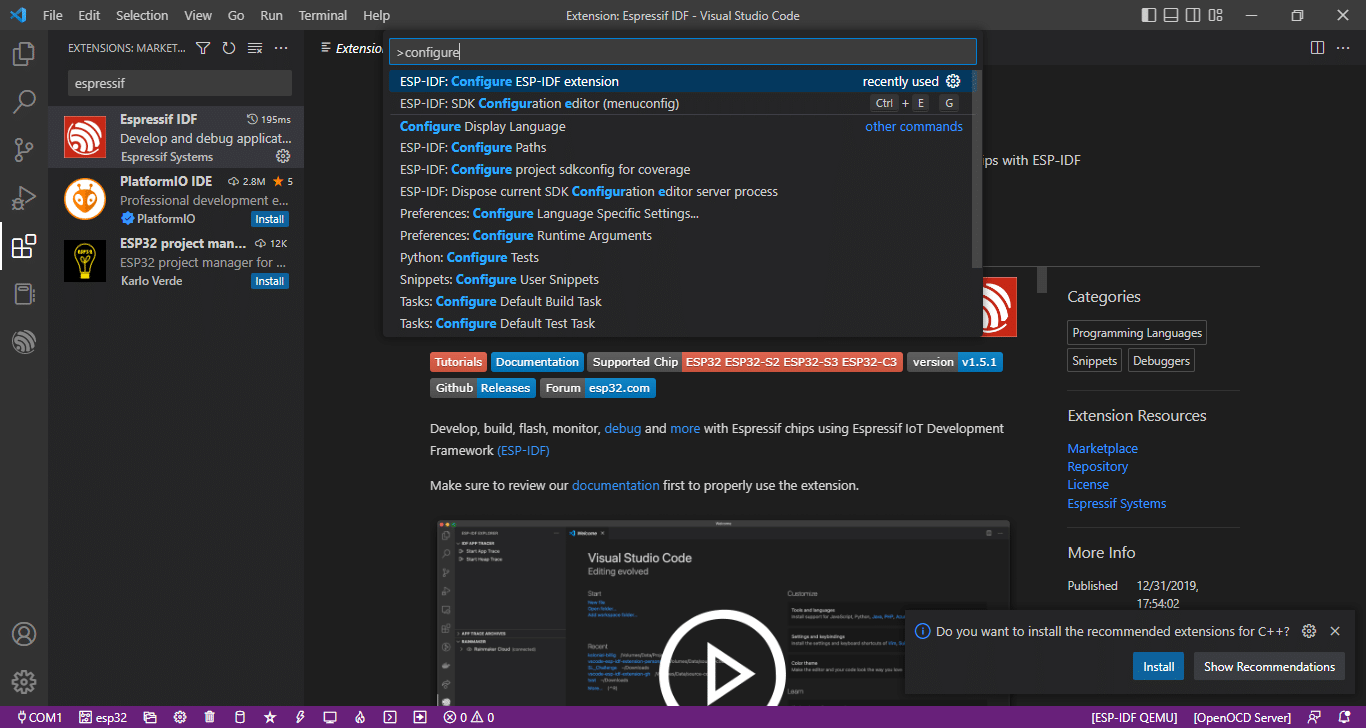Open the ESP-IDF Explorer espressif logo icon

tap(24, 342)
